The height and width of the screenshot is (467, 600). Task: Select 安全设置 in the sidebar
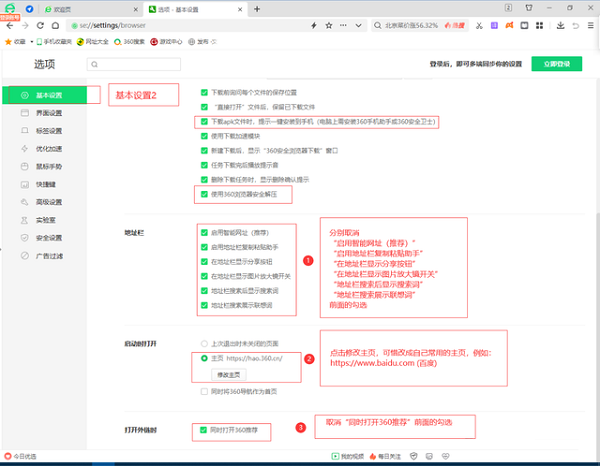(44, 238)
